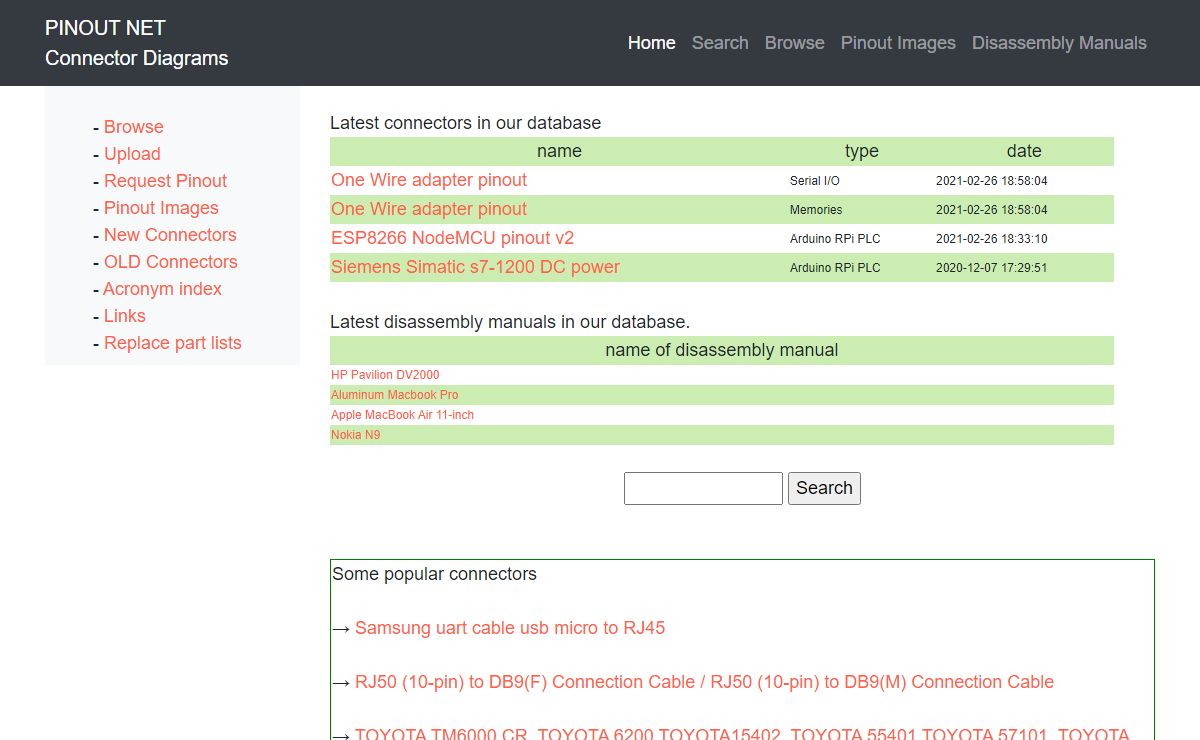1200x740 pixels.
Task: Open the Home nav item
Action: 651,43
